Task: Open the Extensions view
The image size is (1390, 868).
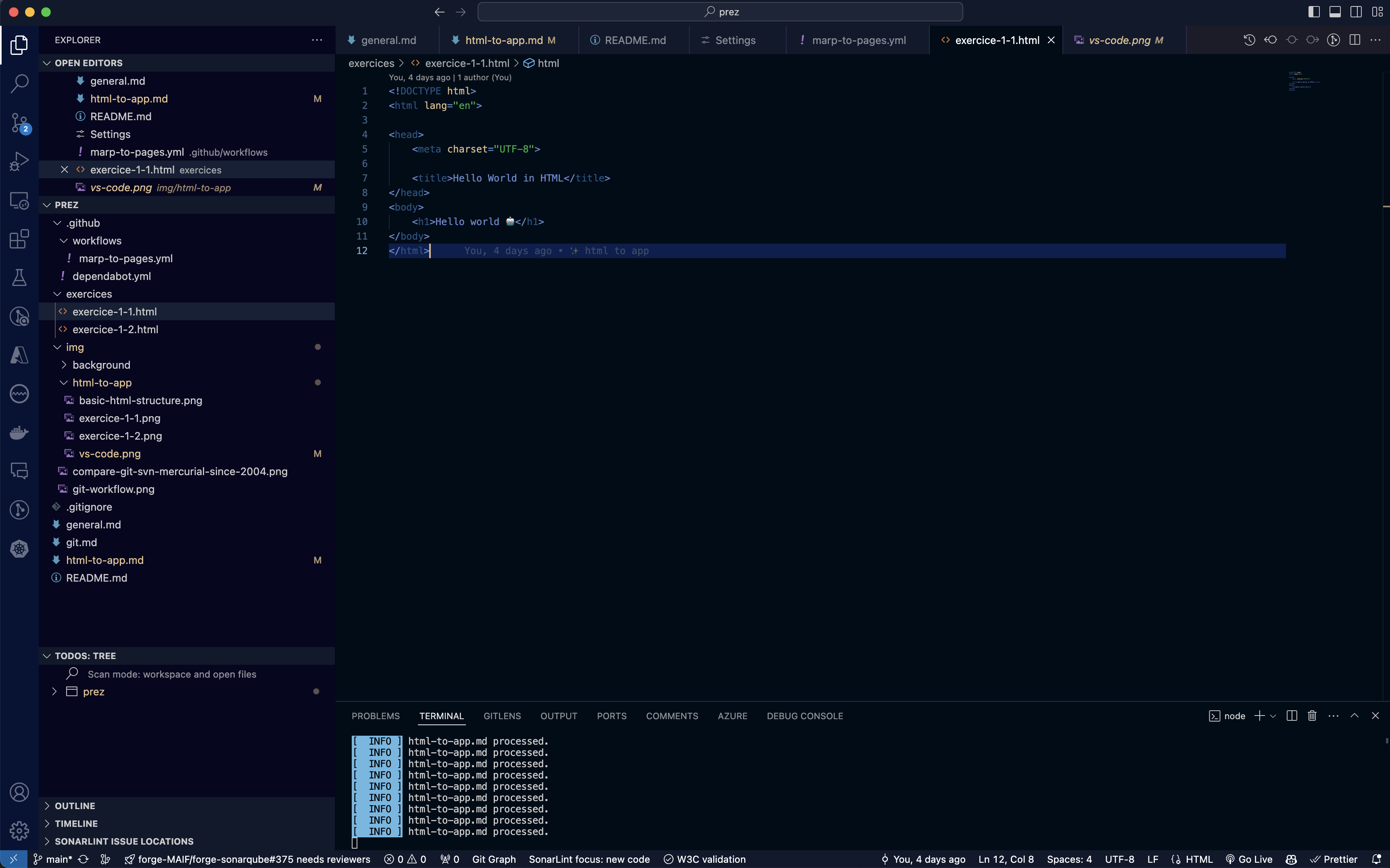Action: point(19,239)
